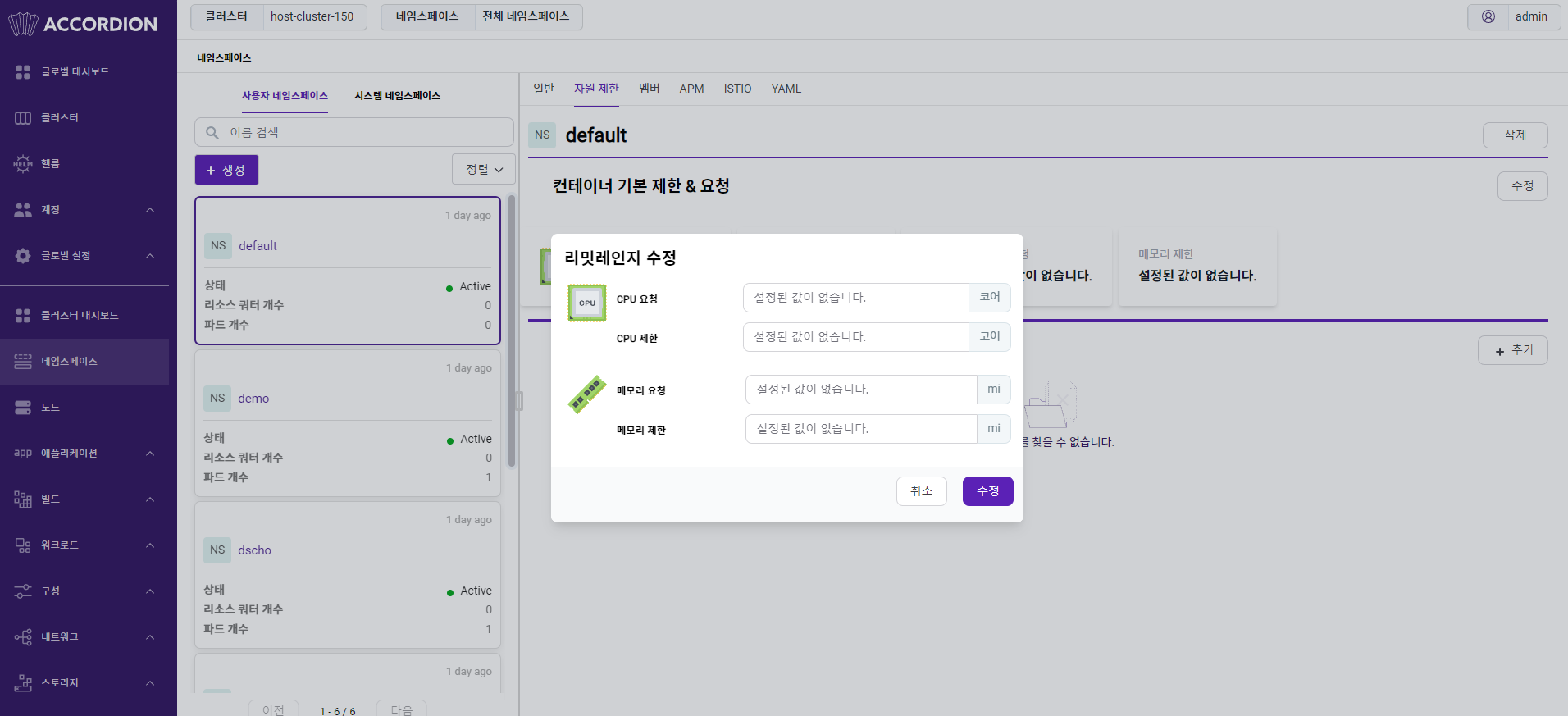
Task: Click the CPU chip icon in the dialog
Action: pyautogui.click(x=587, y=303)
